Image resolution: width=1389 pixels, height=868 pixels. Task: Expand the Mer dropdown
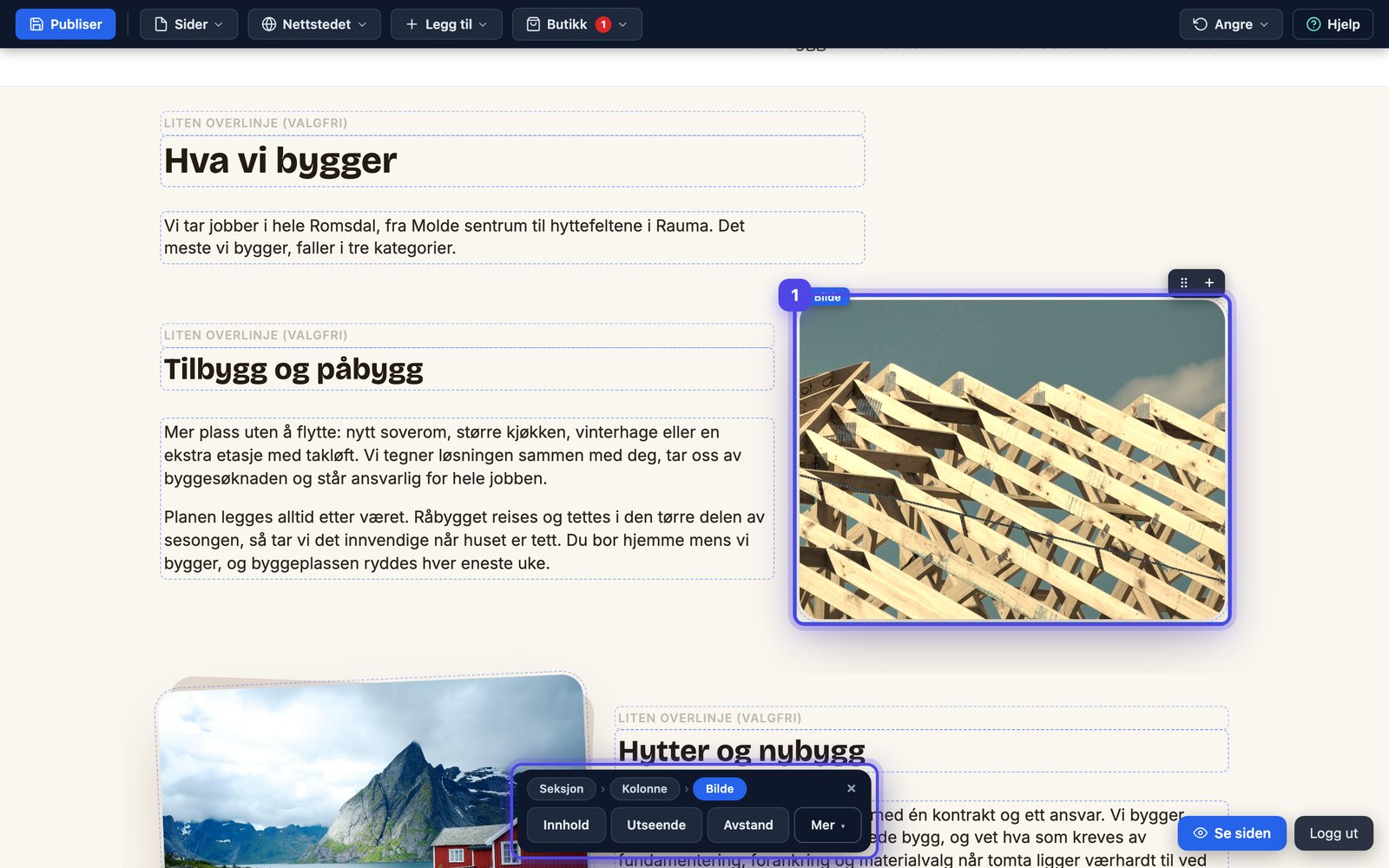827,825
